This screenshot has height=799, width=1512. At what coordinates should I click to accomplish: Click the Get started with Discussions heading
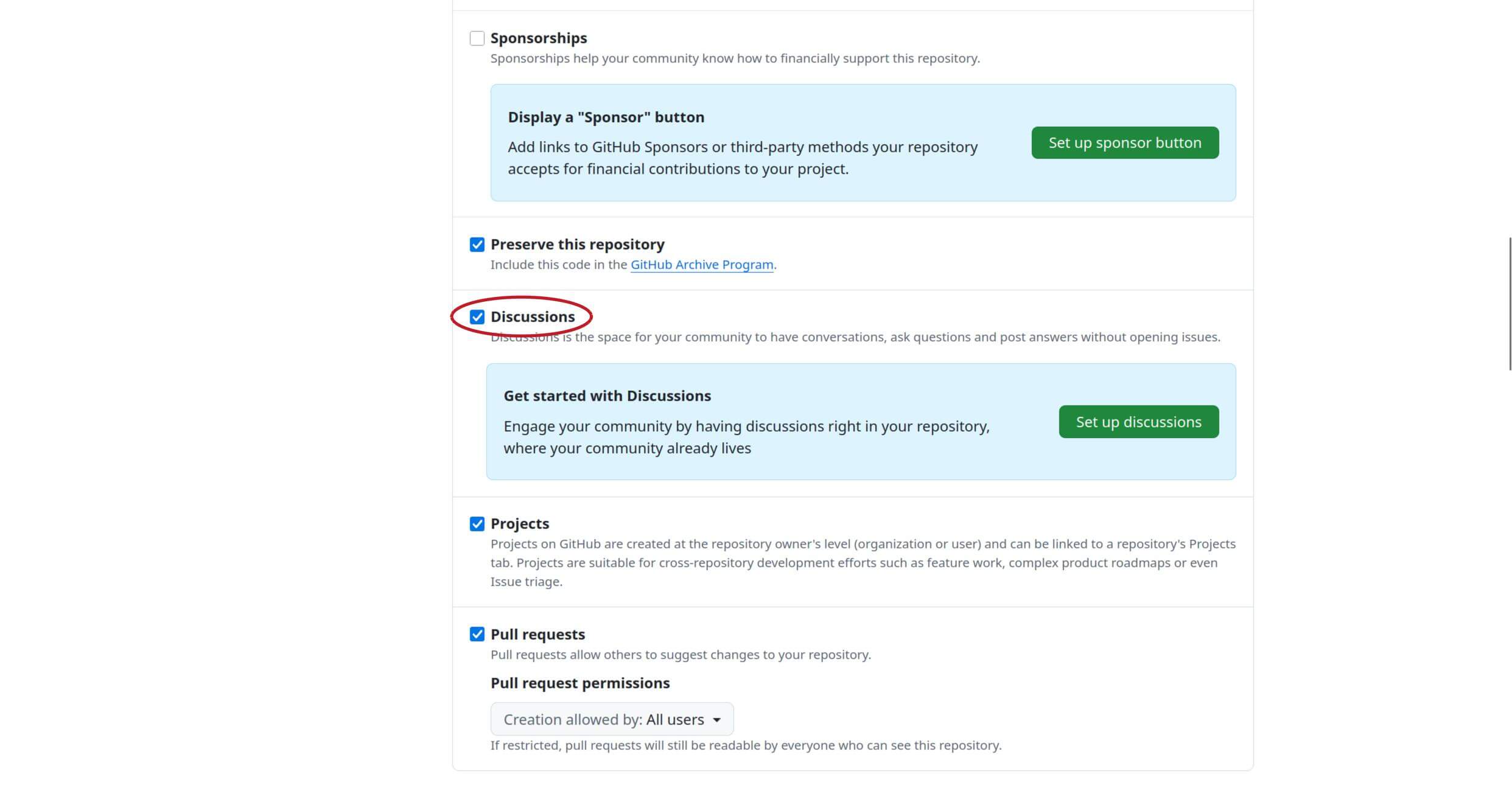click(607, 396)
